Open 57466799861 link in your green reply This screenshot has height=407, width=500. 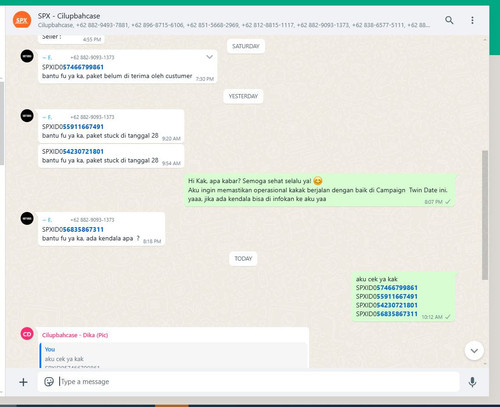[397, 288]
